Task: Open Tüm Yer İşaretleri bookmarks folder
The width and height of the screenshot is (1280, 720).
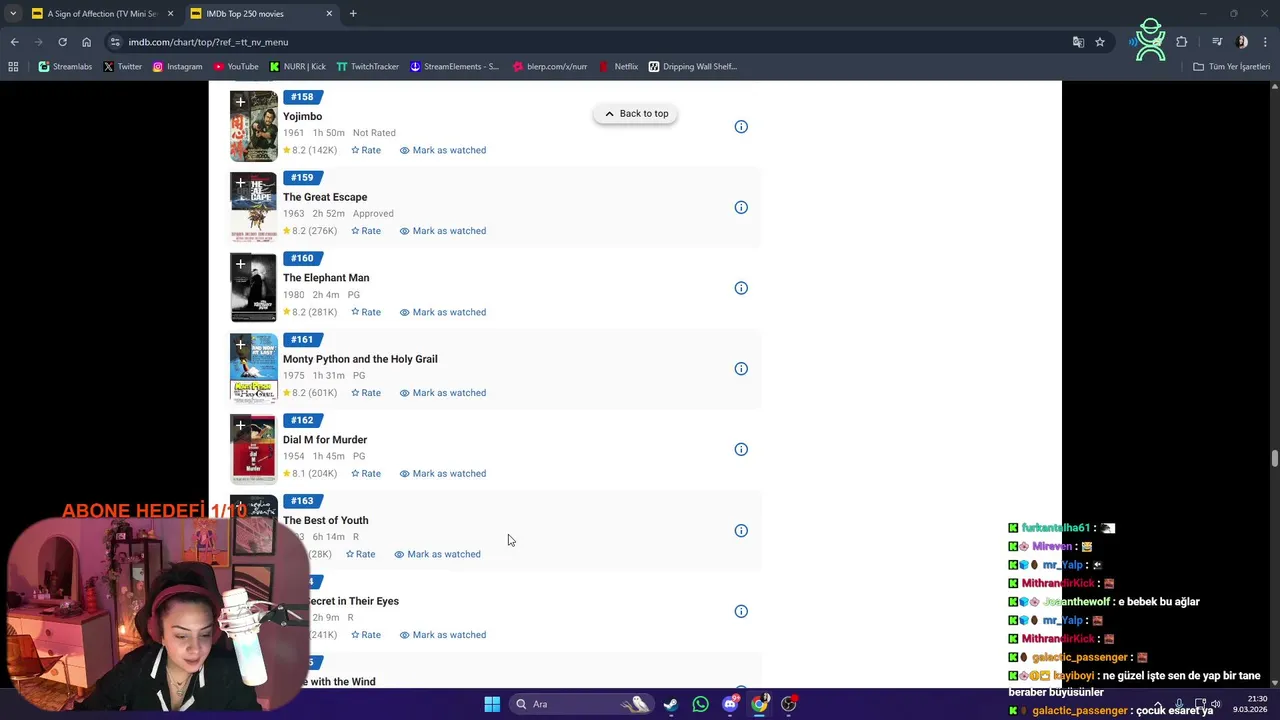Action: pos(1232,67)
